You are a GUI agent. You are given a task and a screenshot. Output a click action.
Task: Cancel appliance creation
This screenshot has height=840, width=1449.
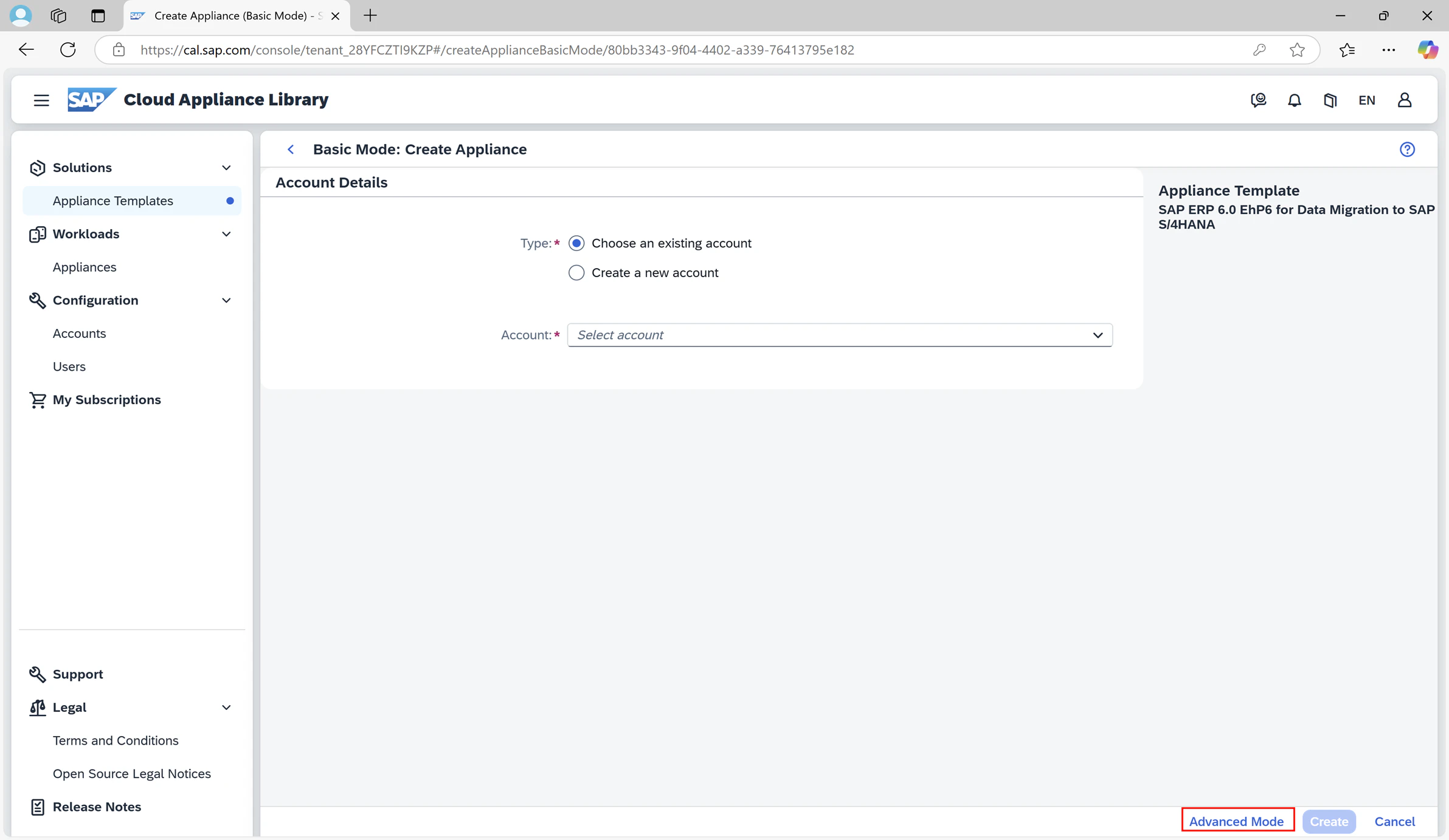pyautogui.click(x=1395, y=821)
